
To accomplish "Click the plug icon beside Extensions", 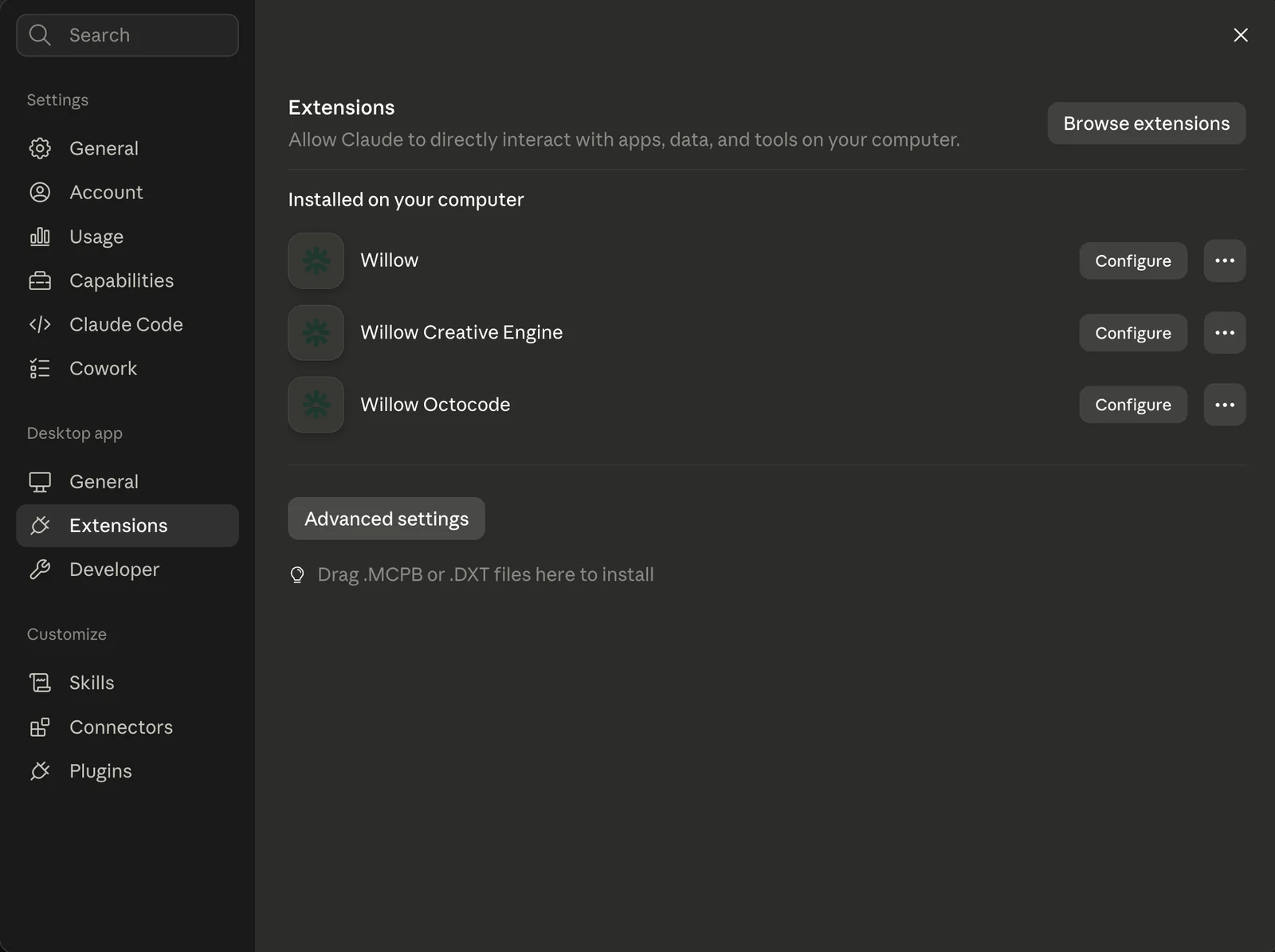I will 40,526.
